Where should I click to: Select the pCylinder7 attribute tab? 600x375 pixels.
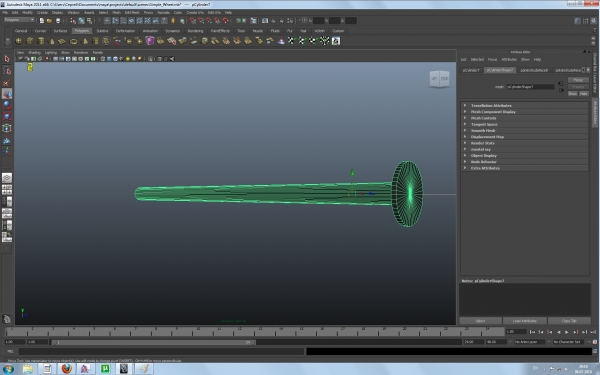[471, 70]
